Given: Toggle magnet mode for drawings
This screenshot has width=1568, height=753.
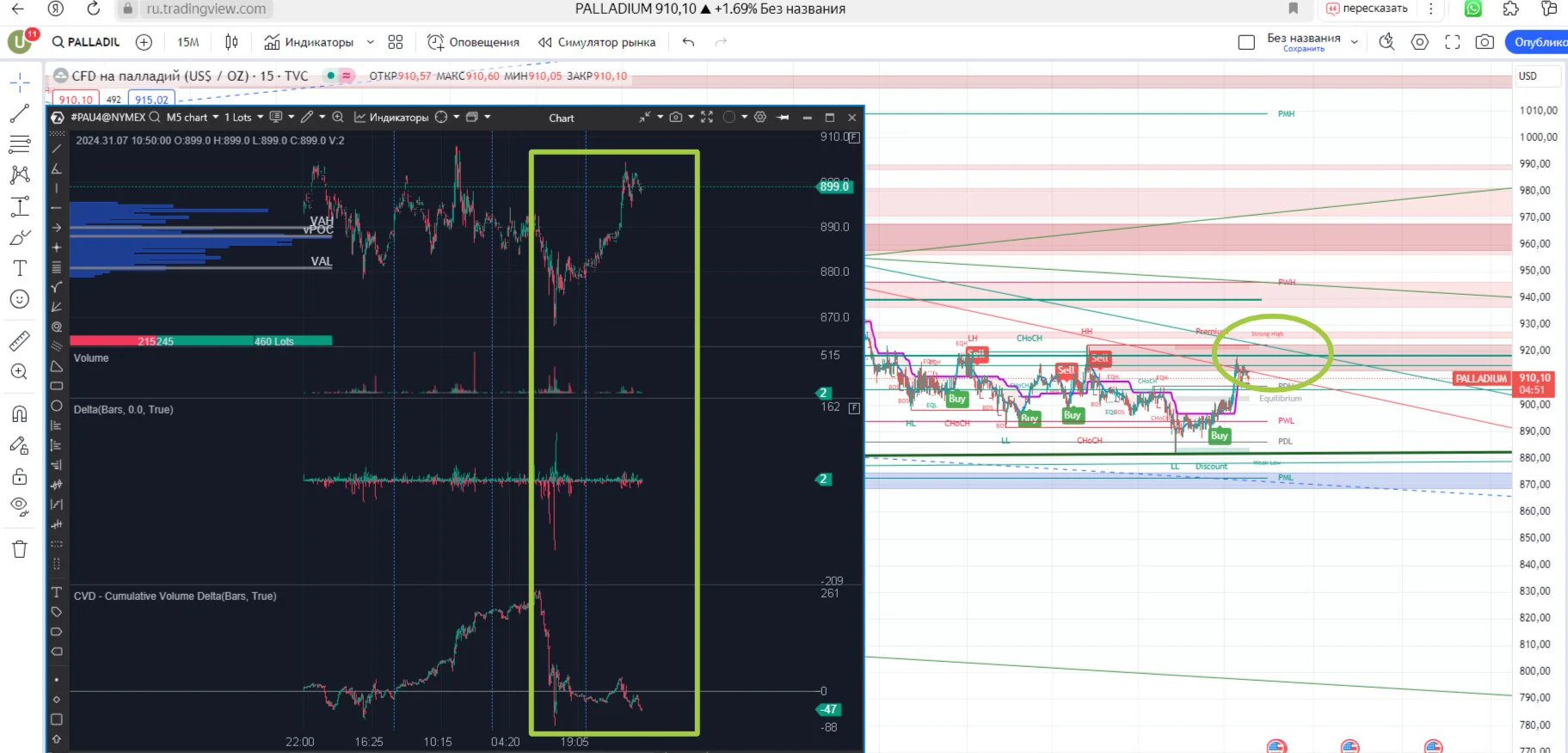Looking at the screenshot, I should [x=19, y=413].
